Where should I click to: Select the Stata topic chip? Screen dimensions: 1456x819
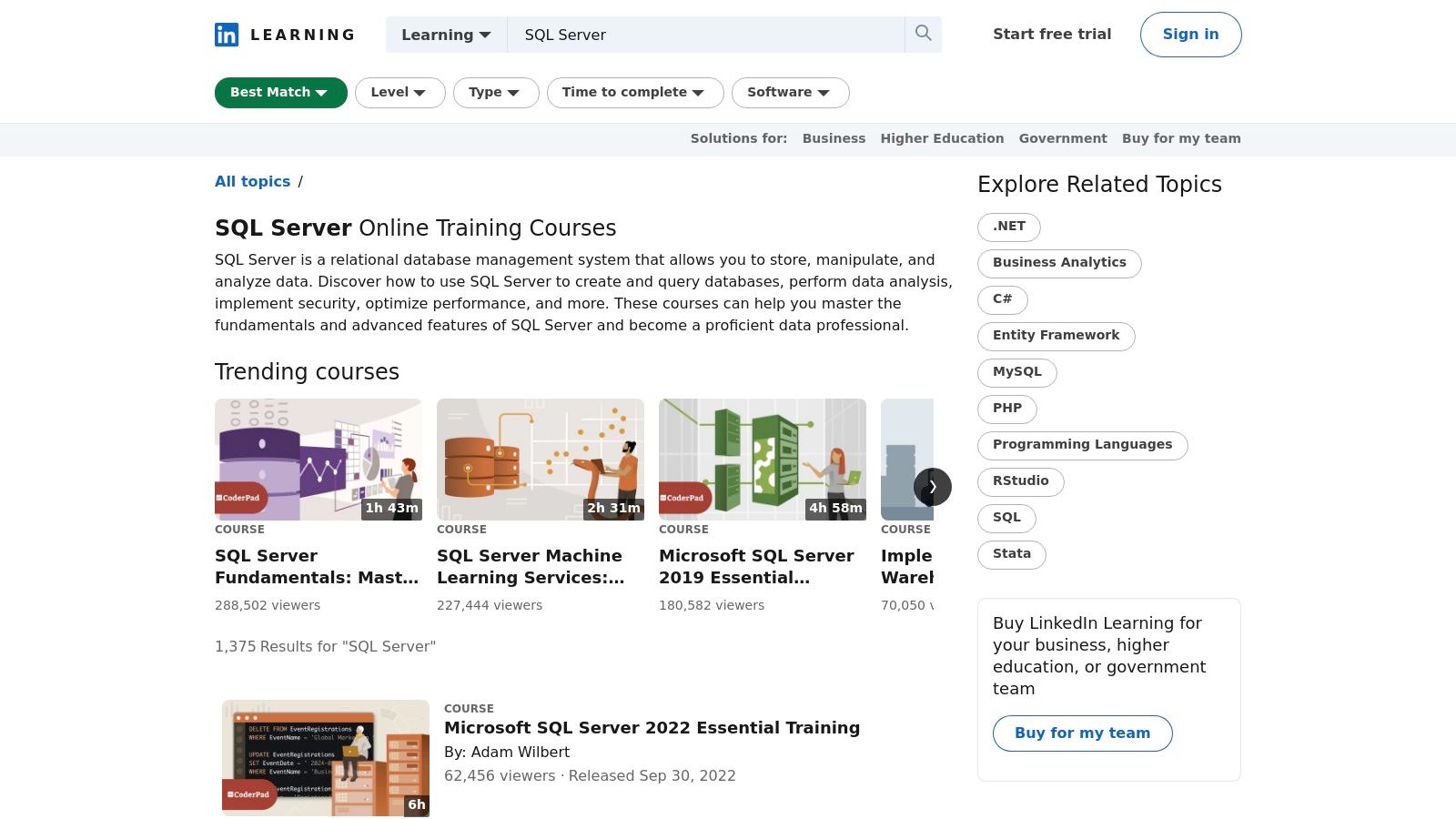[x=1012, y=554]
